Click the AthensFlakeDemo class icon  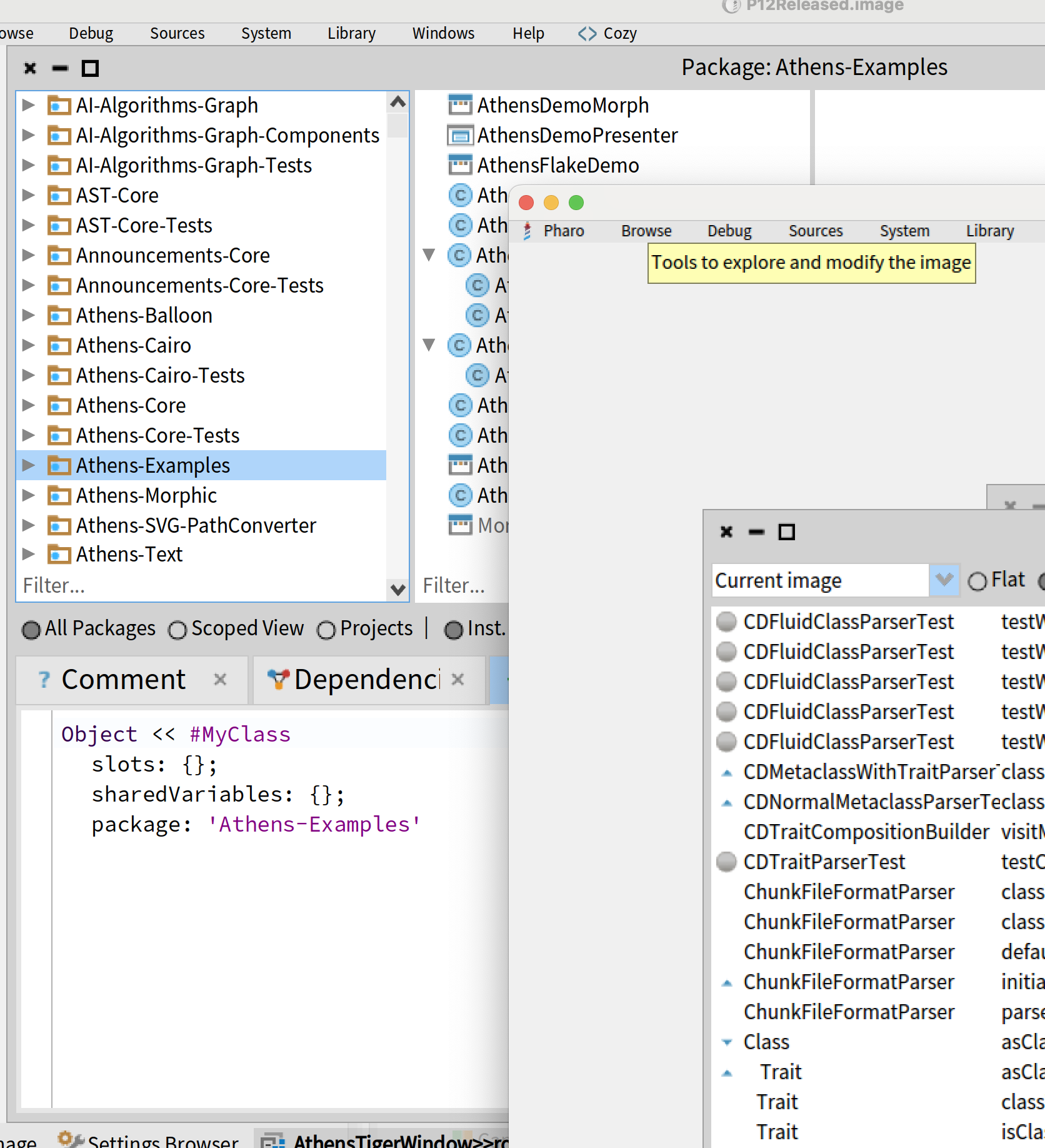click(460, 165)
